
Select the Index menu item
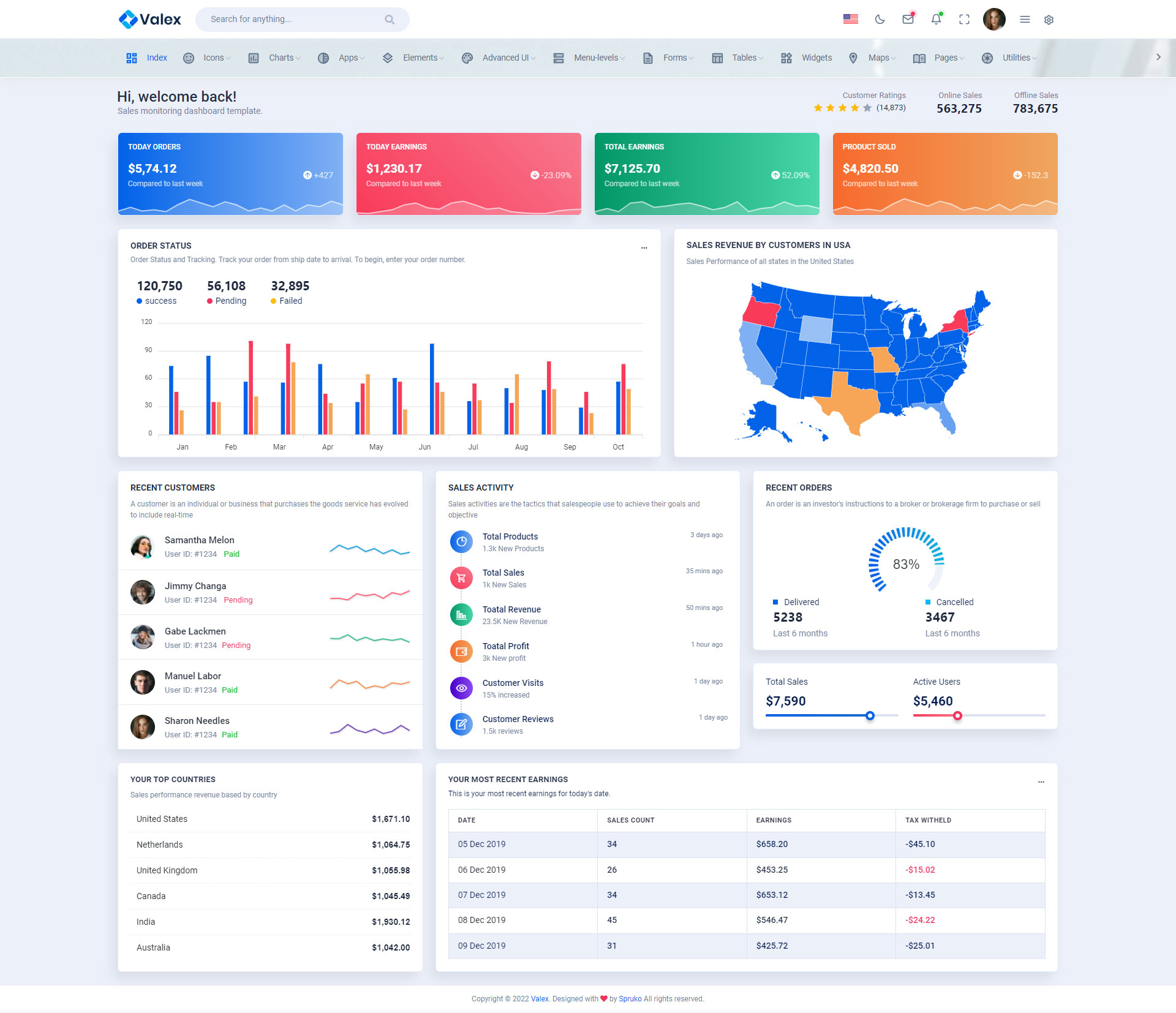pos(156,58)
